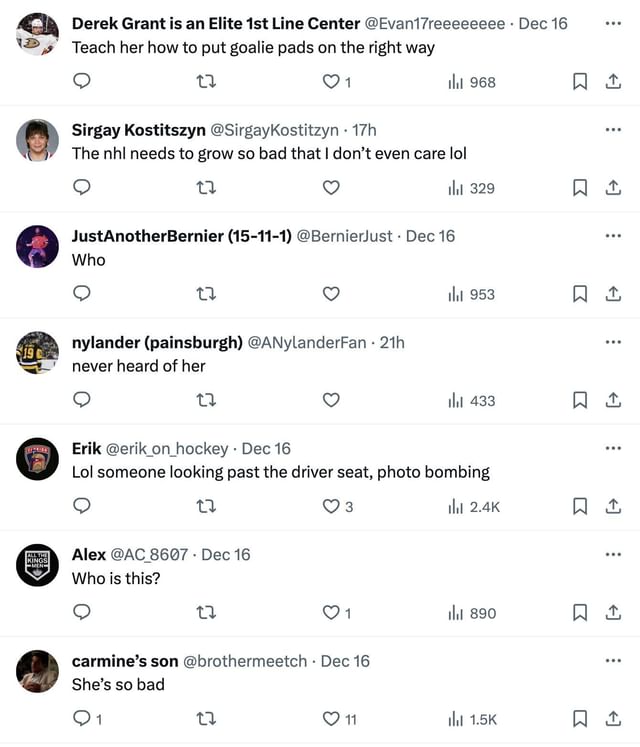This screenshot has height=747, width=640.
Task: Like JustAnotherBernier's "Who" tweet
Action: pyautogui.click(x=331, y=294)
